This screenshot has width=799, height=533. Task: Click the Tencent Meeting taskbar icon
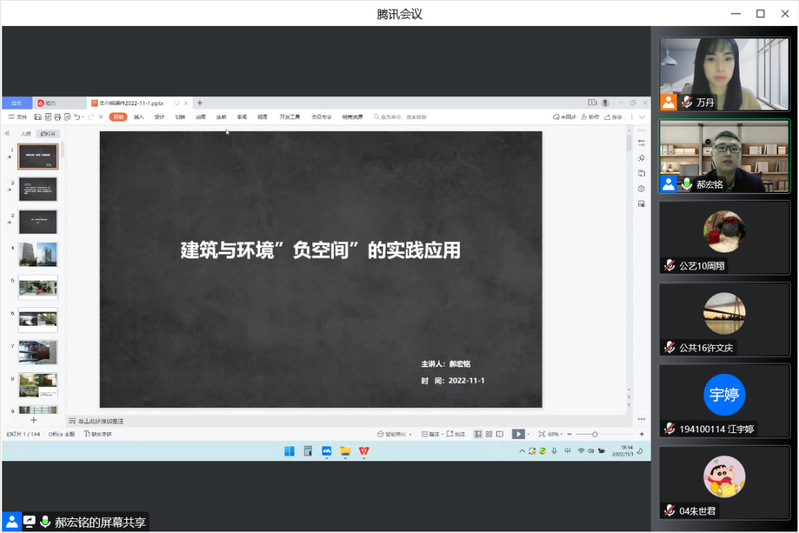tap(326, 451)
